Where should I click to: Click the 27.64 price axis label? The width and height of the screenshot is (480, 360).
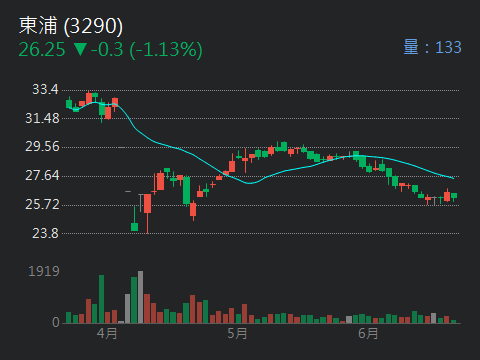[42, 175]
